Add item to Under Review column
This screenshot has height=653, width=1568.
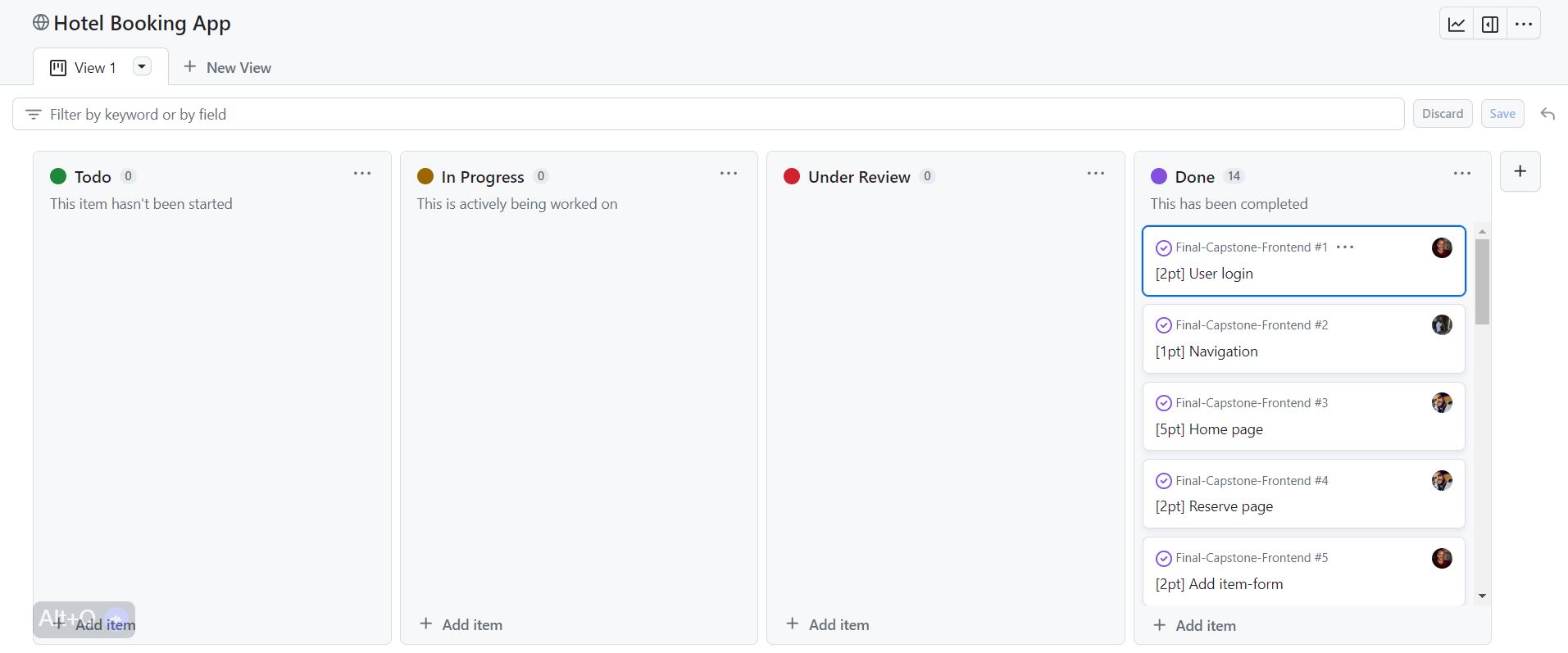coord(827,624)
